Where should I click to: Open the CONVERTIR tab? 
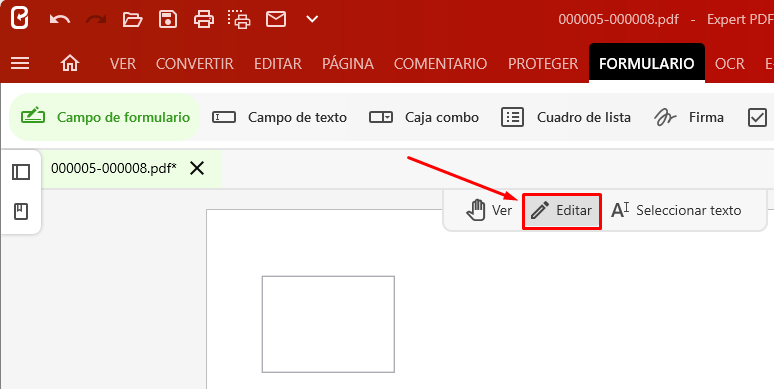[x=194, y=64]
